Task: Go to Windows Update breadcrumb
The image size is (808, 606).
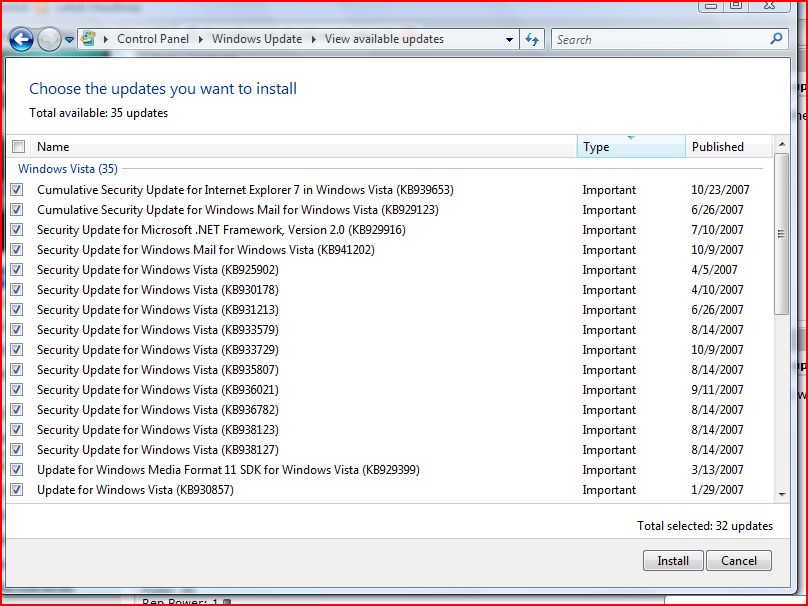Action: pos(257,39)
